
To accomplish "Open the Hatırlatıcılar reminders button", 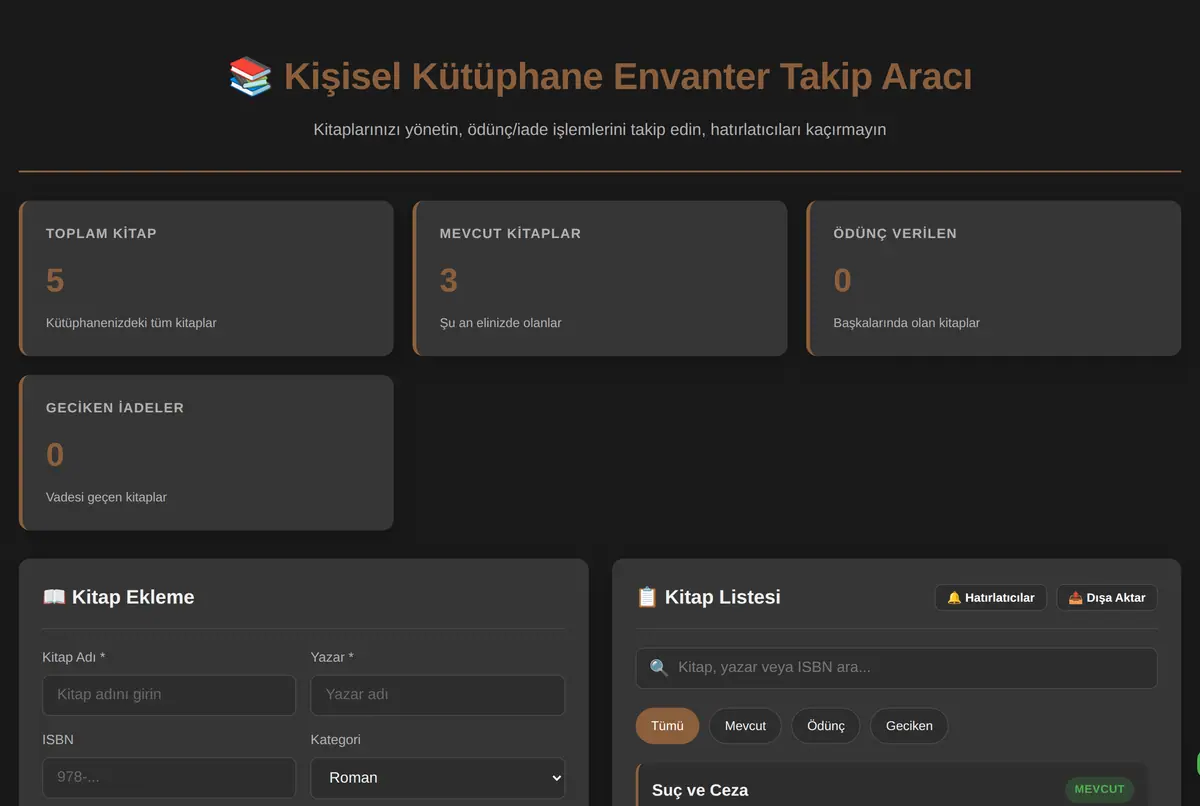I will click(991, 597).
